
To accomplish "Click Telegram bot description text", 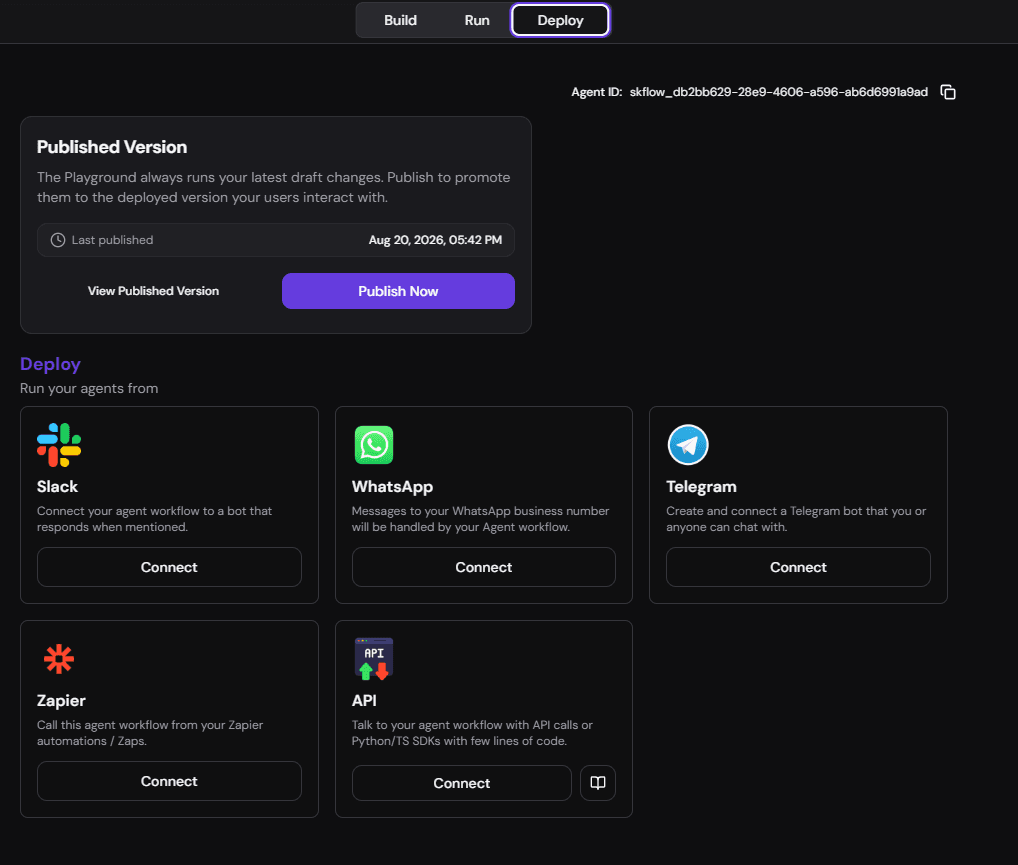I will (796, 519).
